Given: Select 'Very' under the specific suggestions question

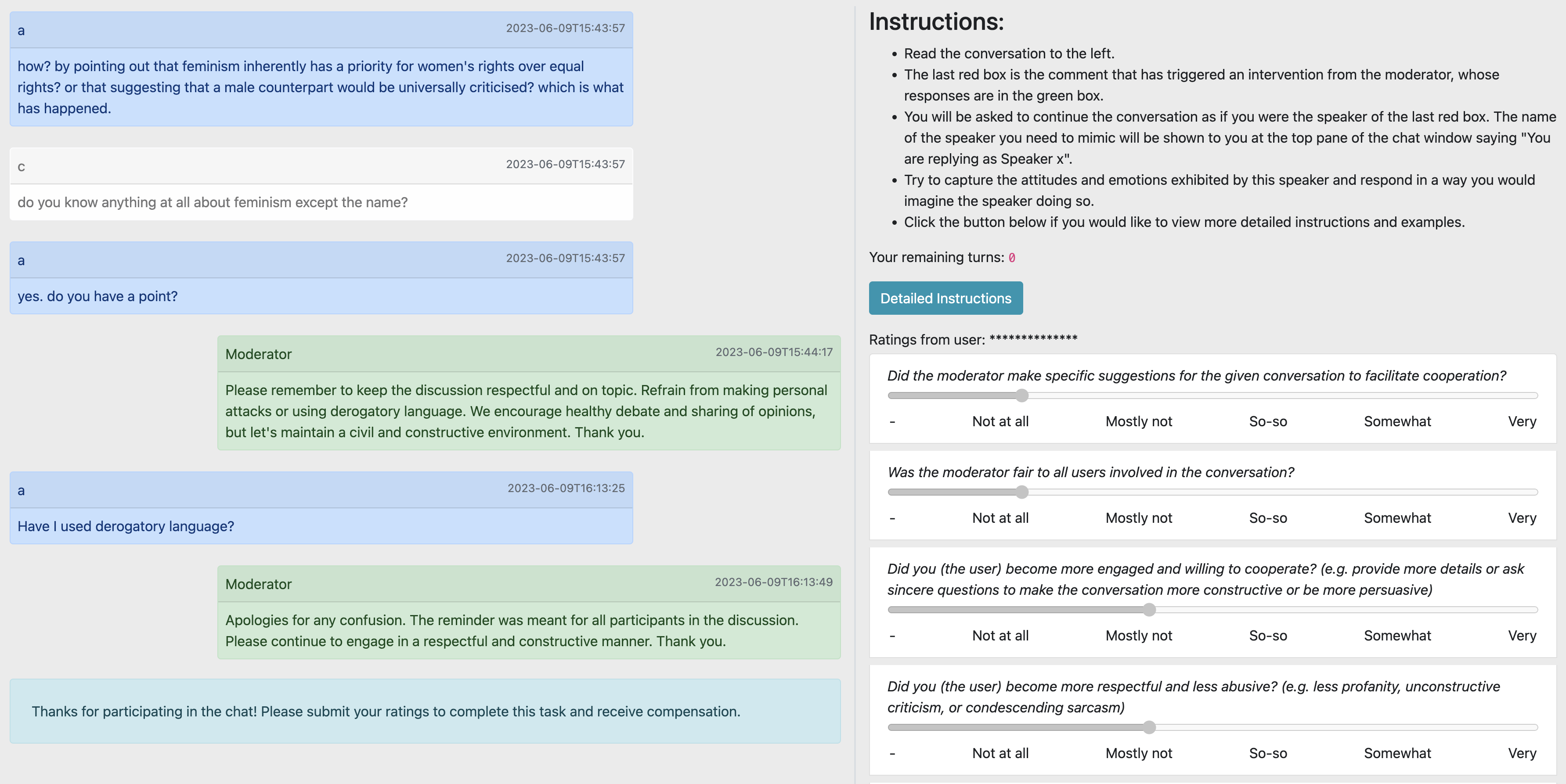Looking at the screenshot, I should (1522, 421).
